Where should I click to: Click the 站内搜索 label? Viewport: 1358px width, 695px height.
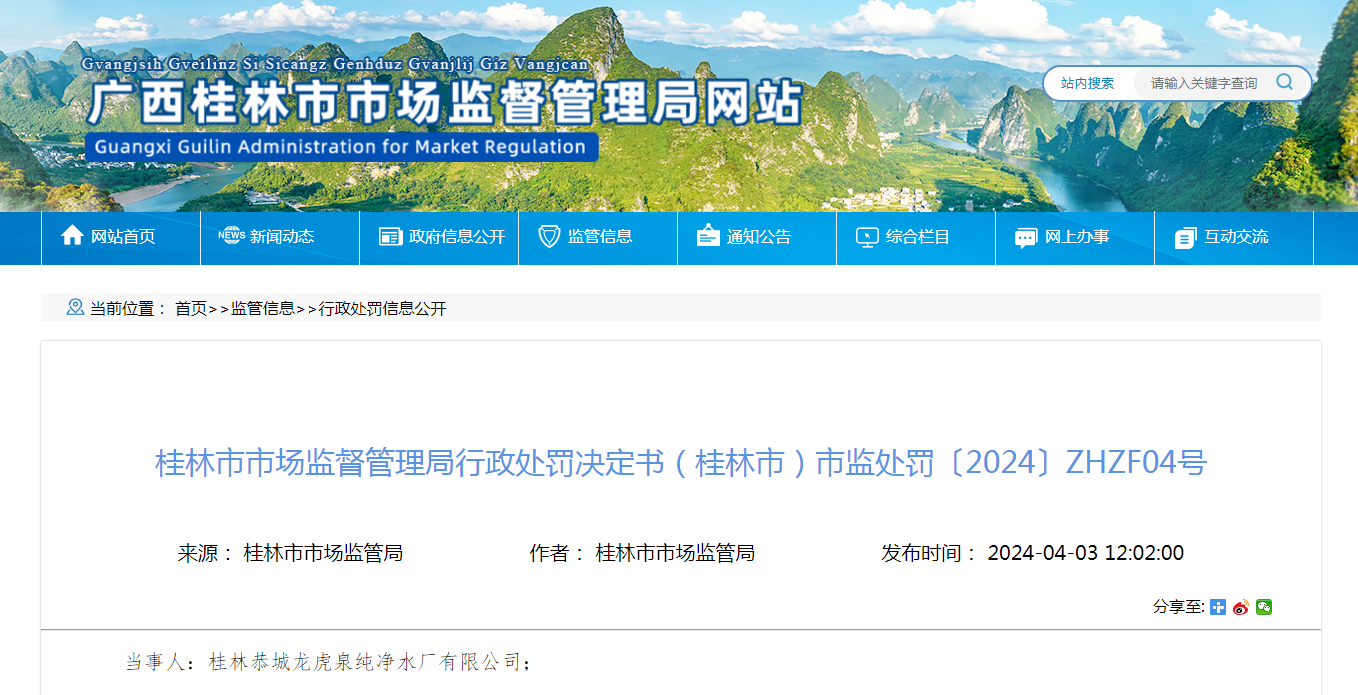1087,83
